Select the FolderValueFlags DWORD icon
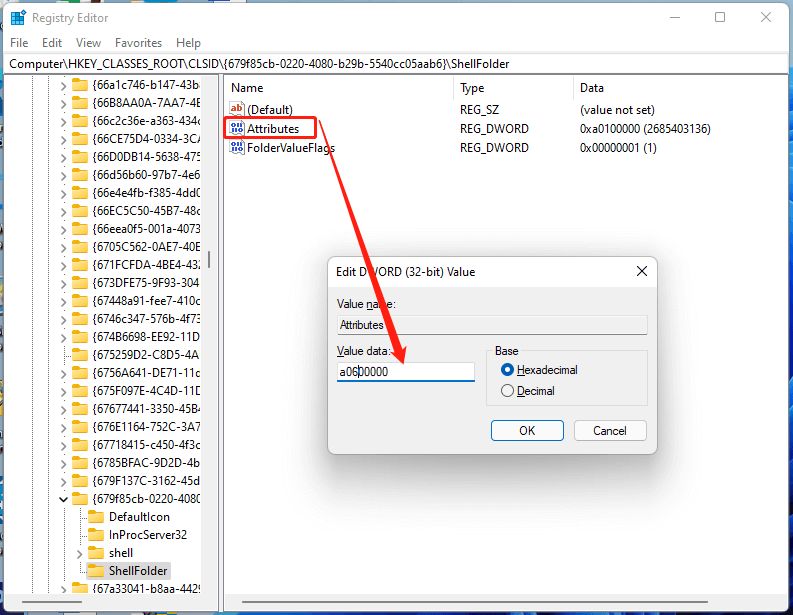Screen dimensions: 793x615 [236, 148]
